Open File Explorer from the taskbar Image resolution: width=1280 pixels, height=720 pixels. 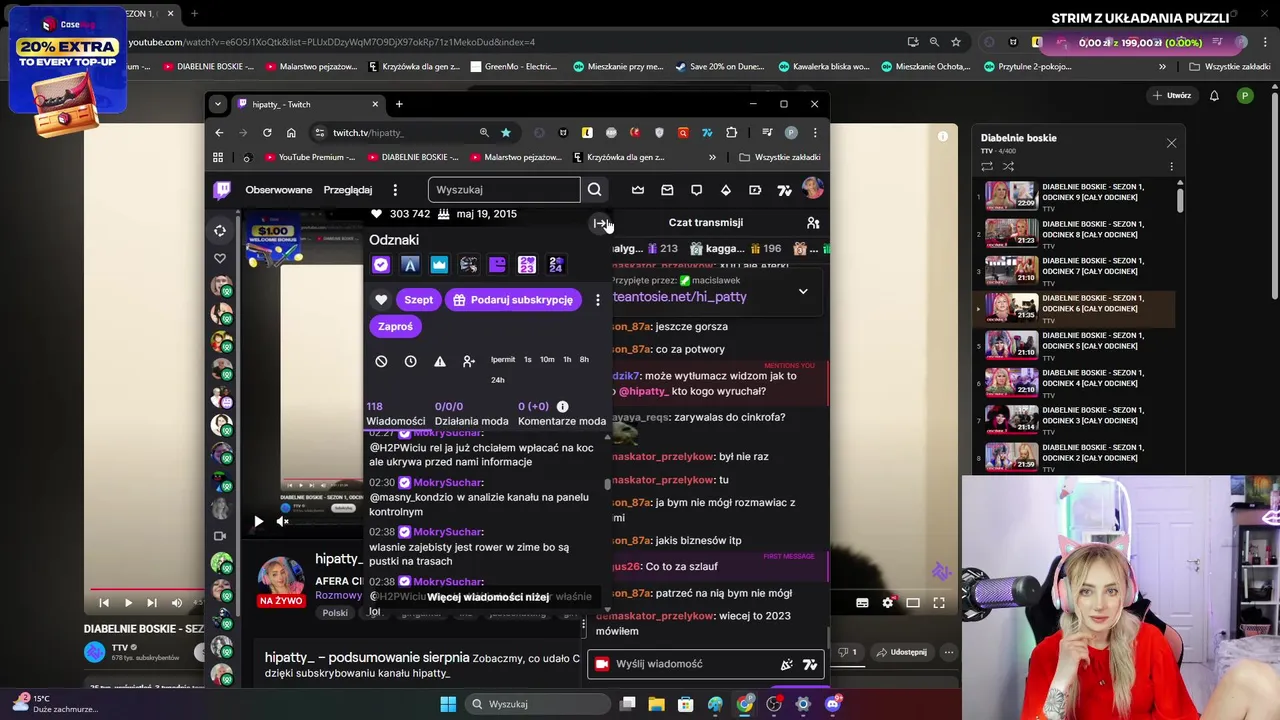(x=656, y=704)
